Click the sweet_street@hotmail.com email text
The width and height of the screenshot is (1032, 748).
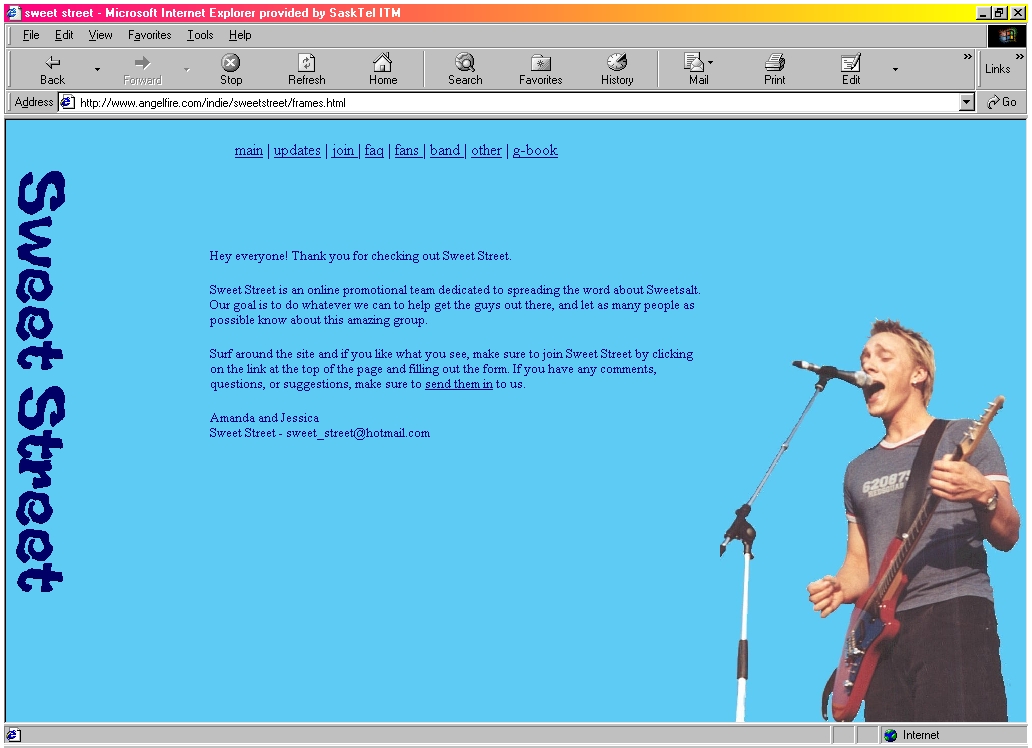pyautogui.click(x=358, y=433)
